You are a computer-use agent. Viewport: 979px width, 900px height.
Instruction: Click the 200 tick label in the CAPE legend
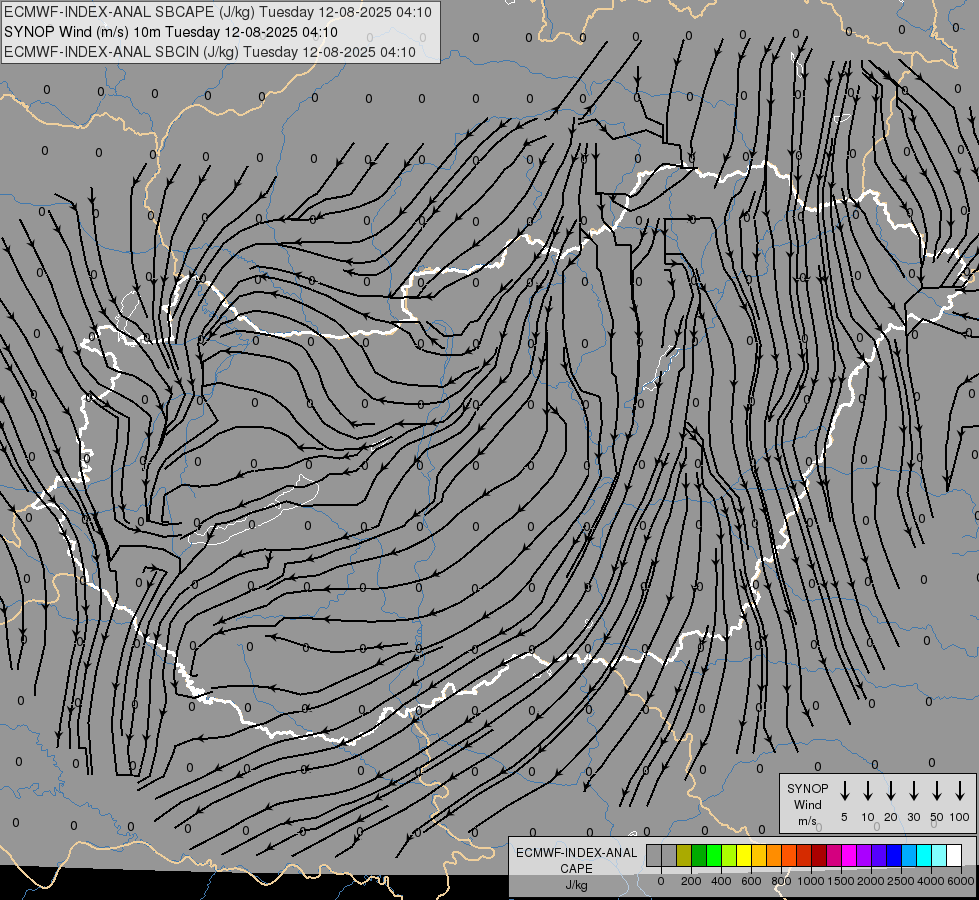pos(691,881)
